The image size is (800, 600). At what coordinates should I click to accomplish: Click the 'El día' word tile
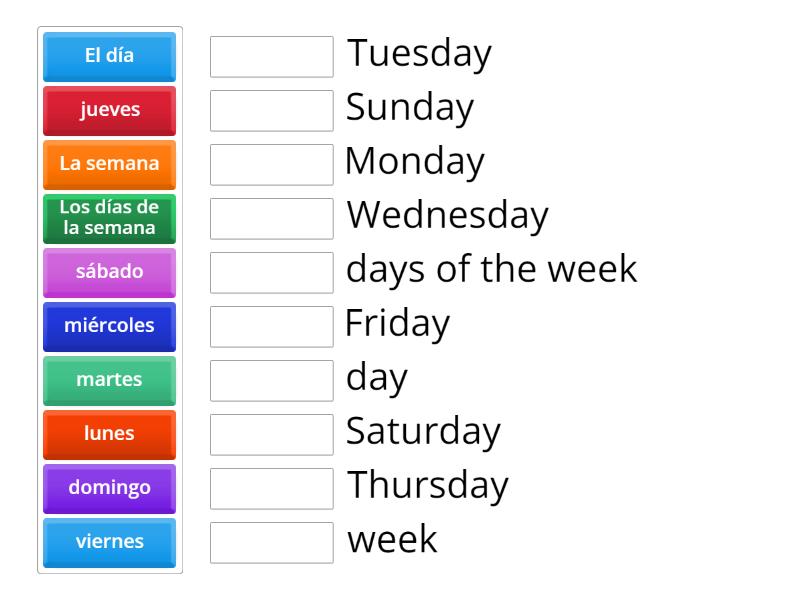(109, 56)
